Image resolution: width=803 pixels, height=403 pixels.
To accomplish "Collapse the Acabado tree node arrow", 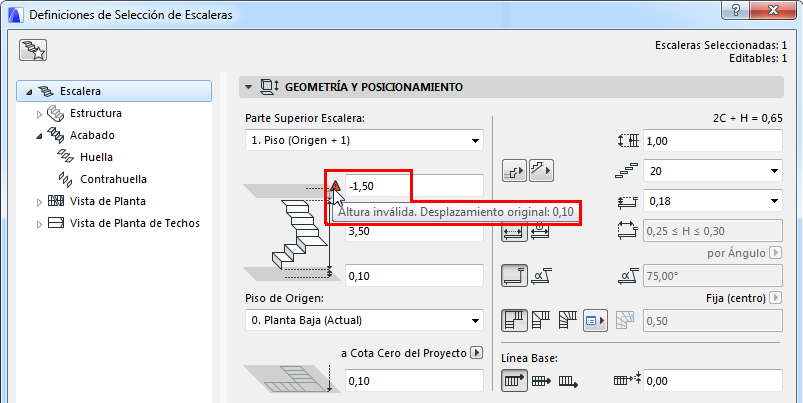I will (x=39, y=136).
